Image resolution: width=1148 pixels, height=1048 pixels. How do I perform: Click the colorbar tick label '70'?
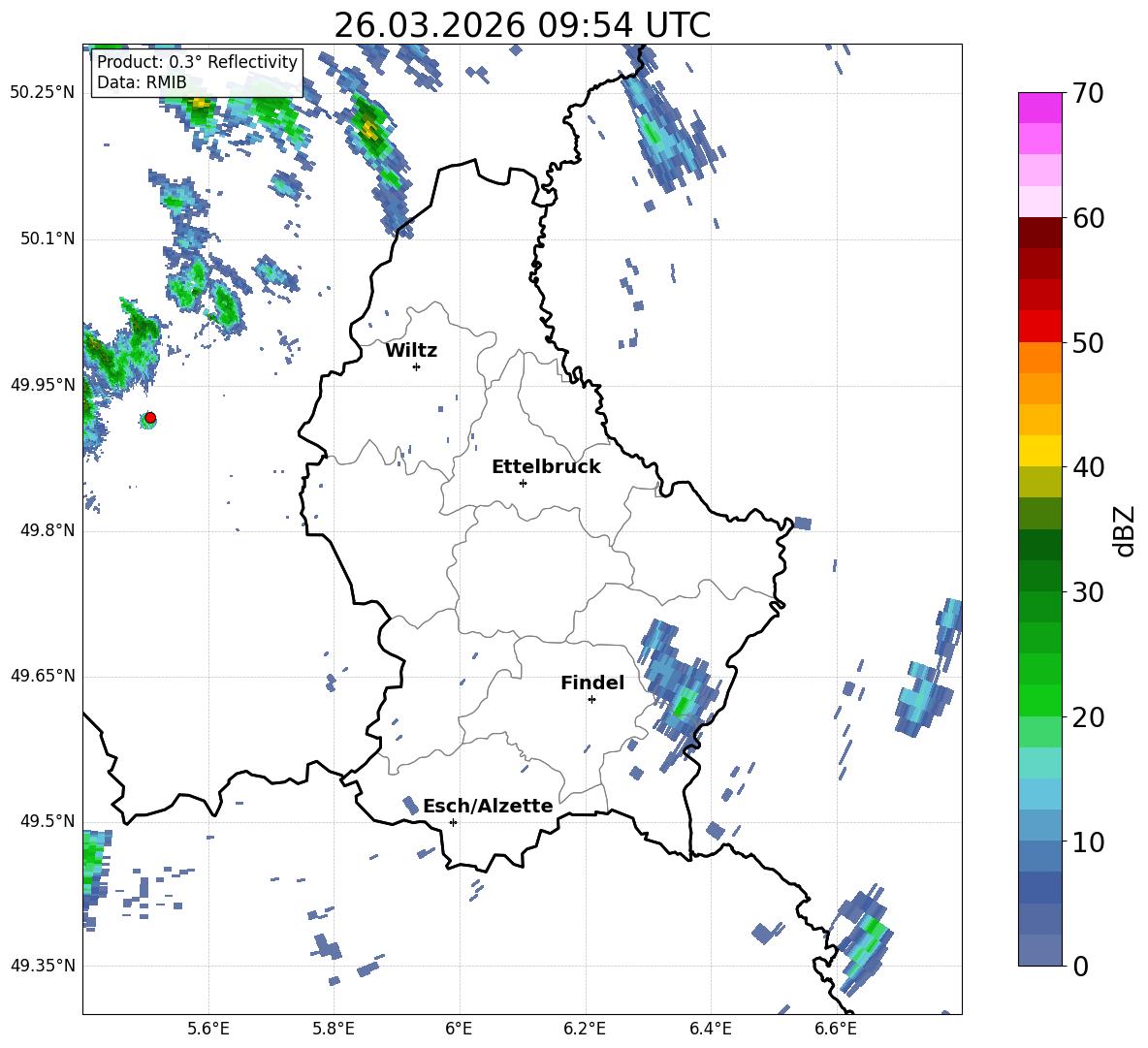(x=1088, y=94)
